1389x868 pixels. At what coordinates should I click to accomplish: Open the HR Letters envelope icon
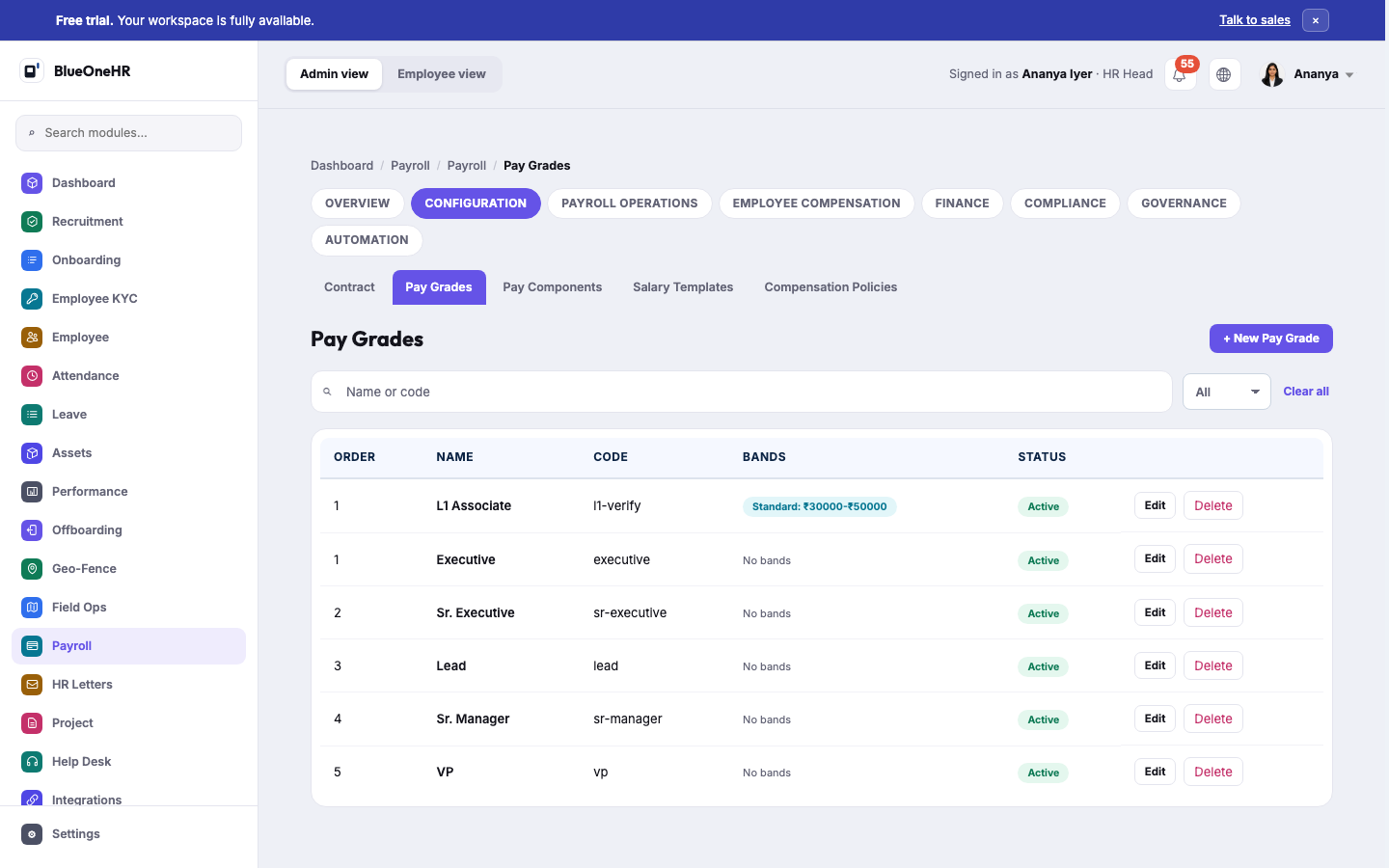point(32,685)
